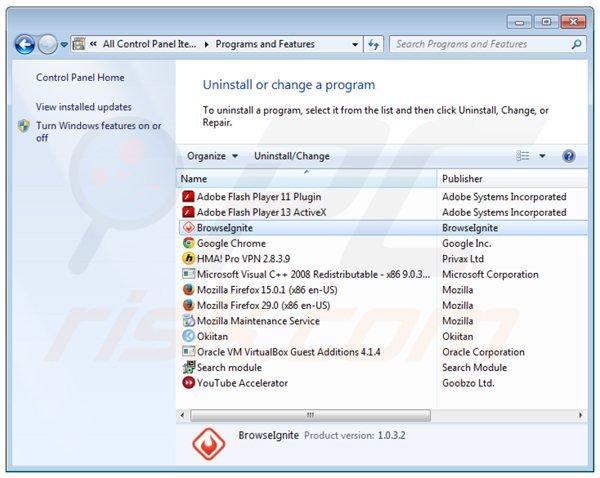The width and height of the screenshot is (600, 478).
Task: Click the Search module icon
Action: coord(188,367)
